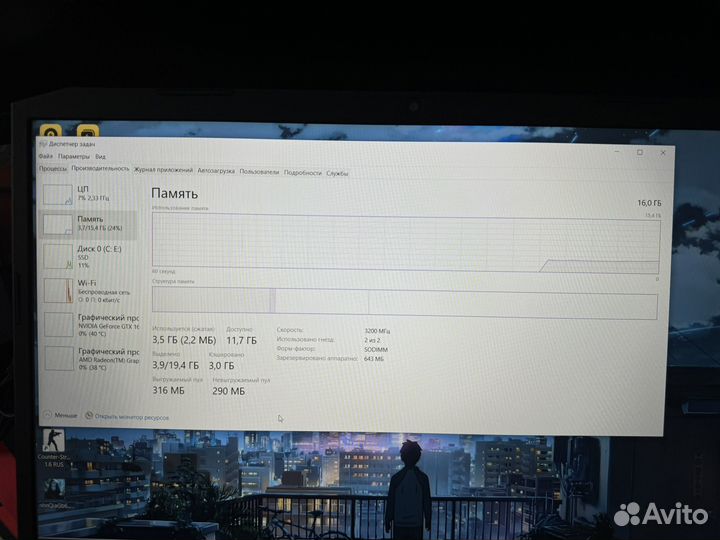Screen dimensions: 720x540
Task: Select the Производительность tab
Action: 100,169
